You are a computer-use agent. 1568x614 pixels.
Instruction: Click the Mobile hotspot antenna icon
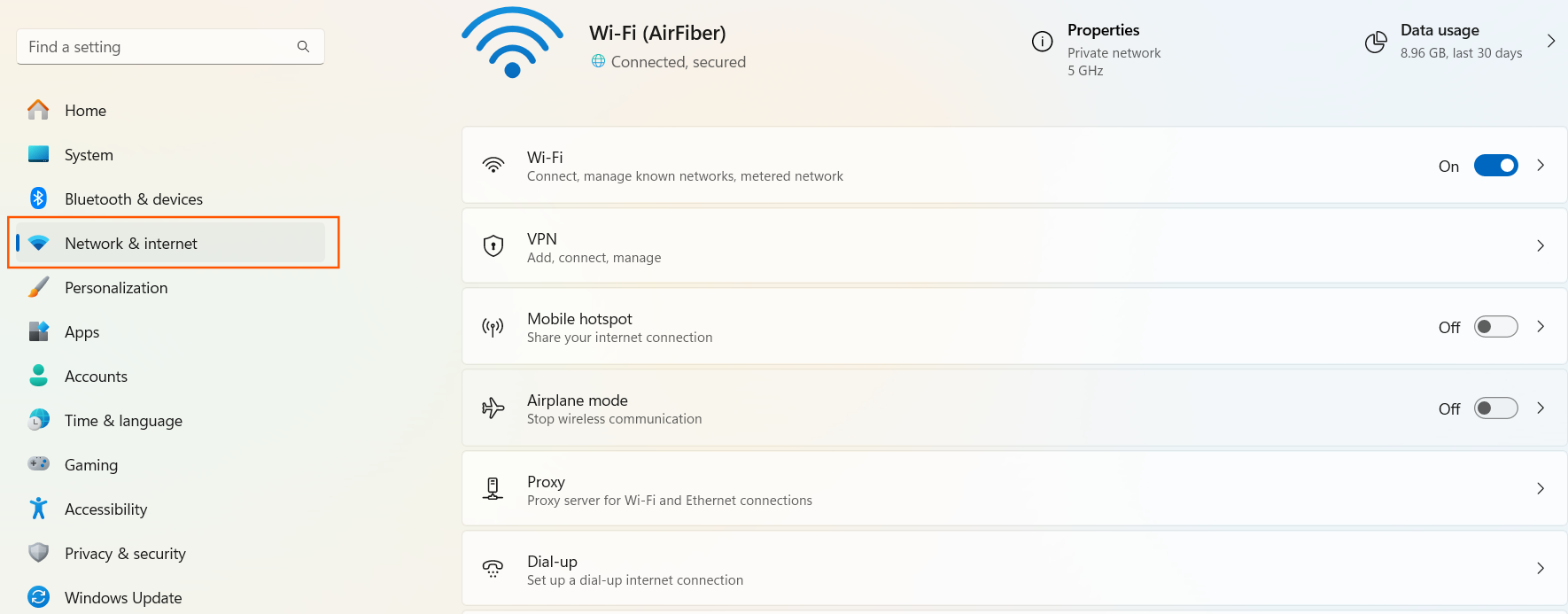click(x=493, y=327)
